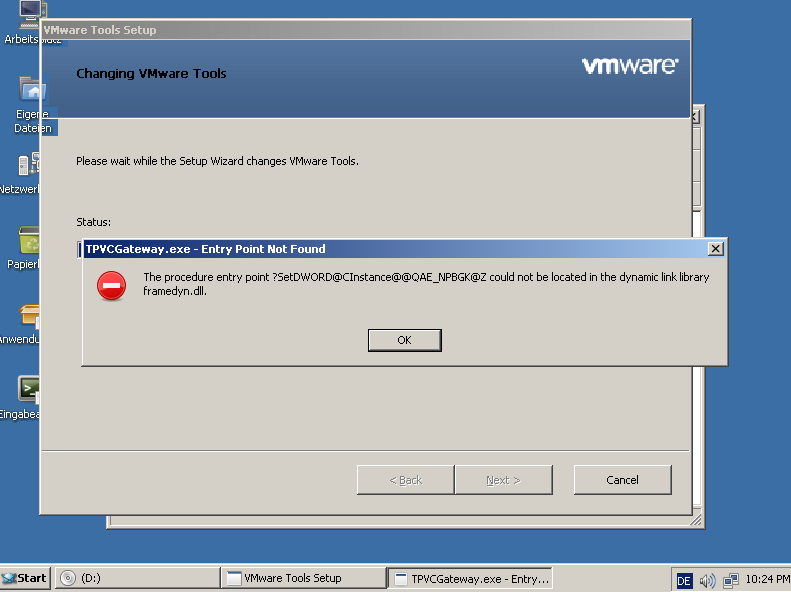Open the Papierkorb recycle bin icon

click(x=23, y=248)
